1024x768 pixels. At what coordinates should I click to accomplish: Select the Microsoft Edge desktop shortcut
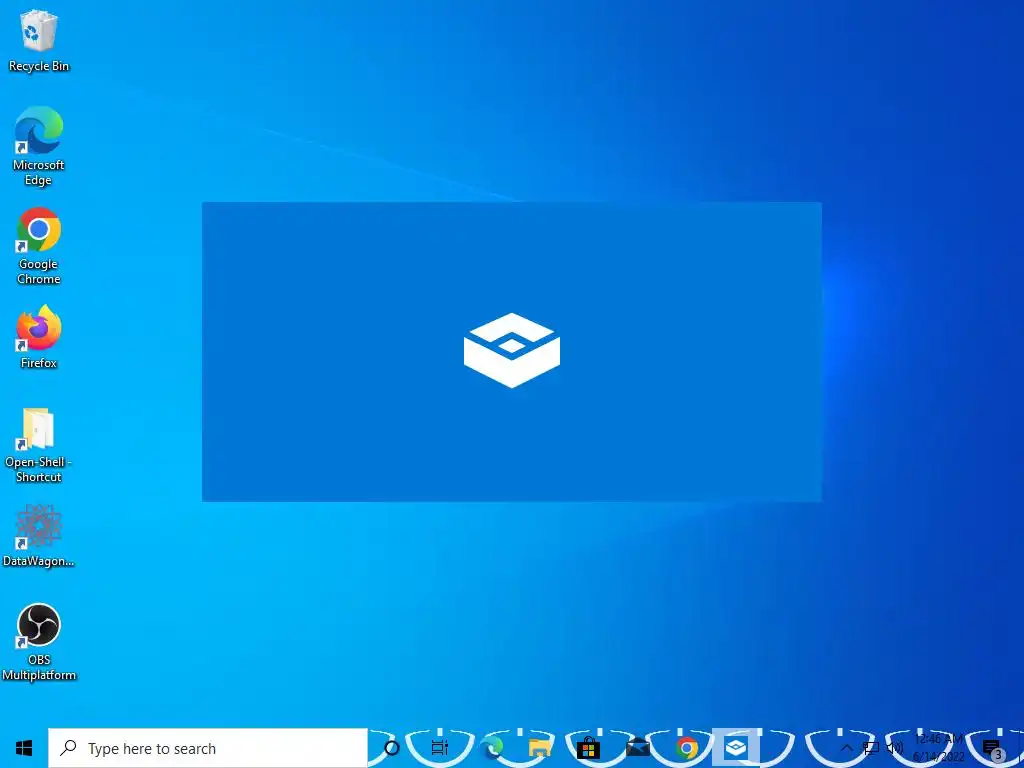point(39,146)
